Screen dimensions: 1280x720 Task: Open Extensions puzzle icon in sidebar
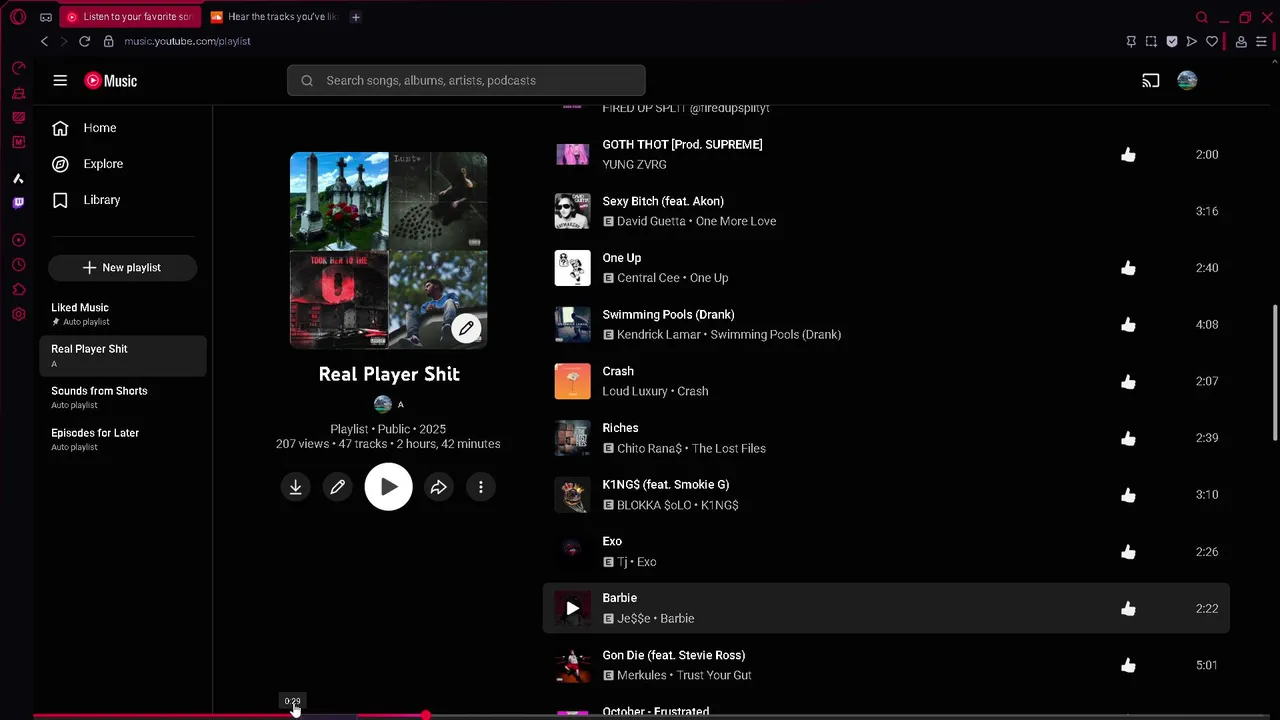pos(18,290)
